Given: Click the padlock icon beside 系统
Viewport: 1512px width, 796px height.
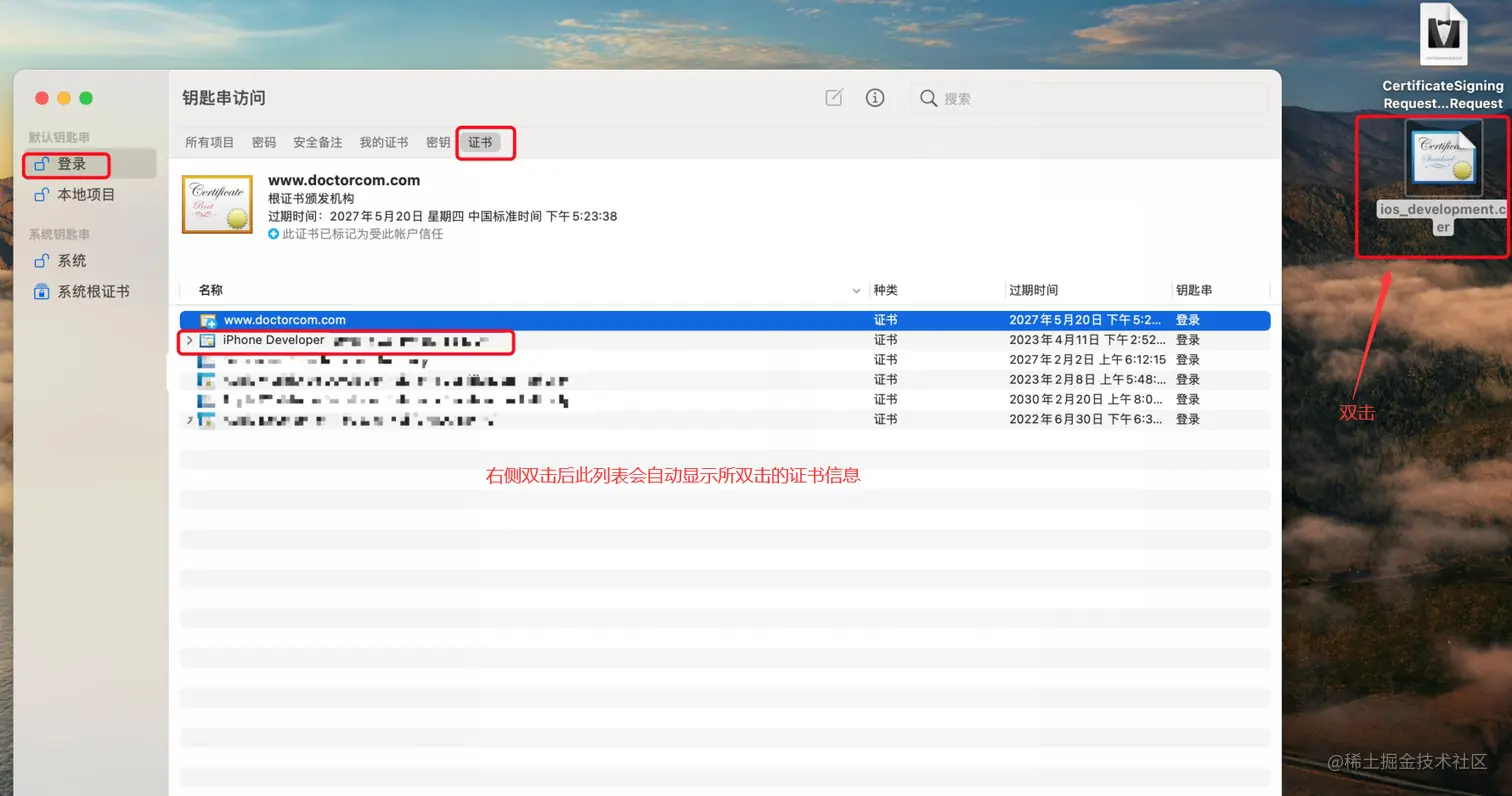Looking at the screenshot, I should (x=41, y=261).
